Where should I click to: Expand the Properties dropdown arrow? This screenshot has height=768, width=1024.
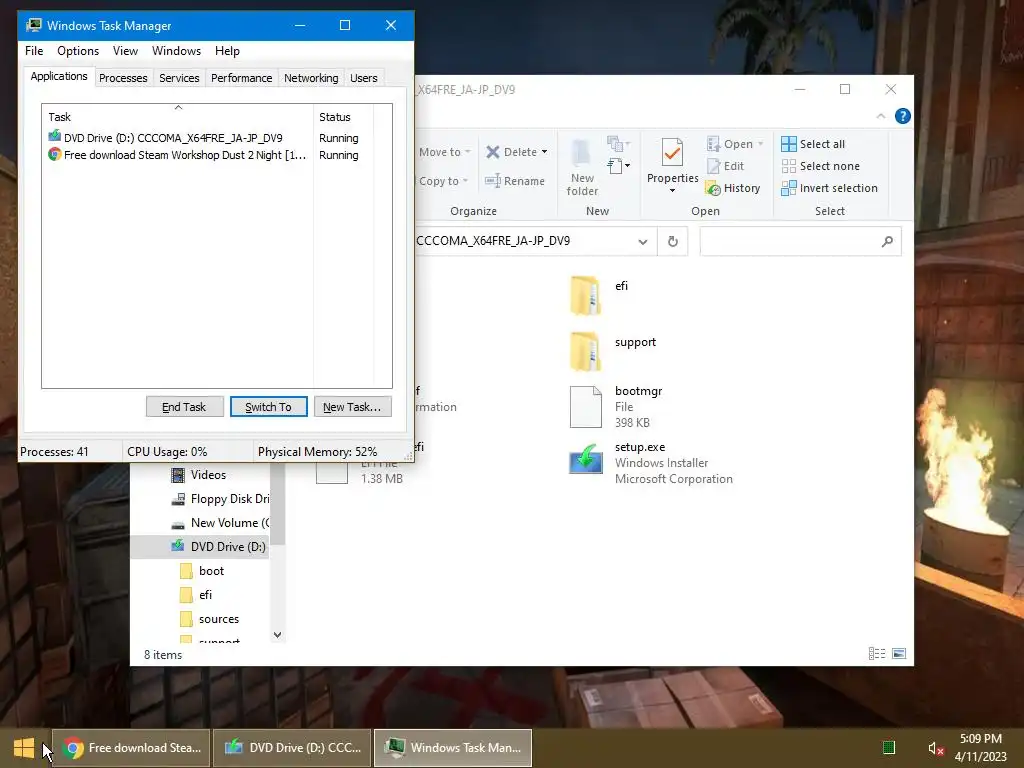point(672,191)
